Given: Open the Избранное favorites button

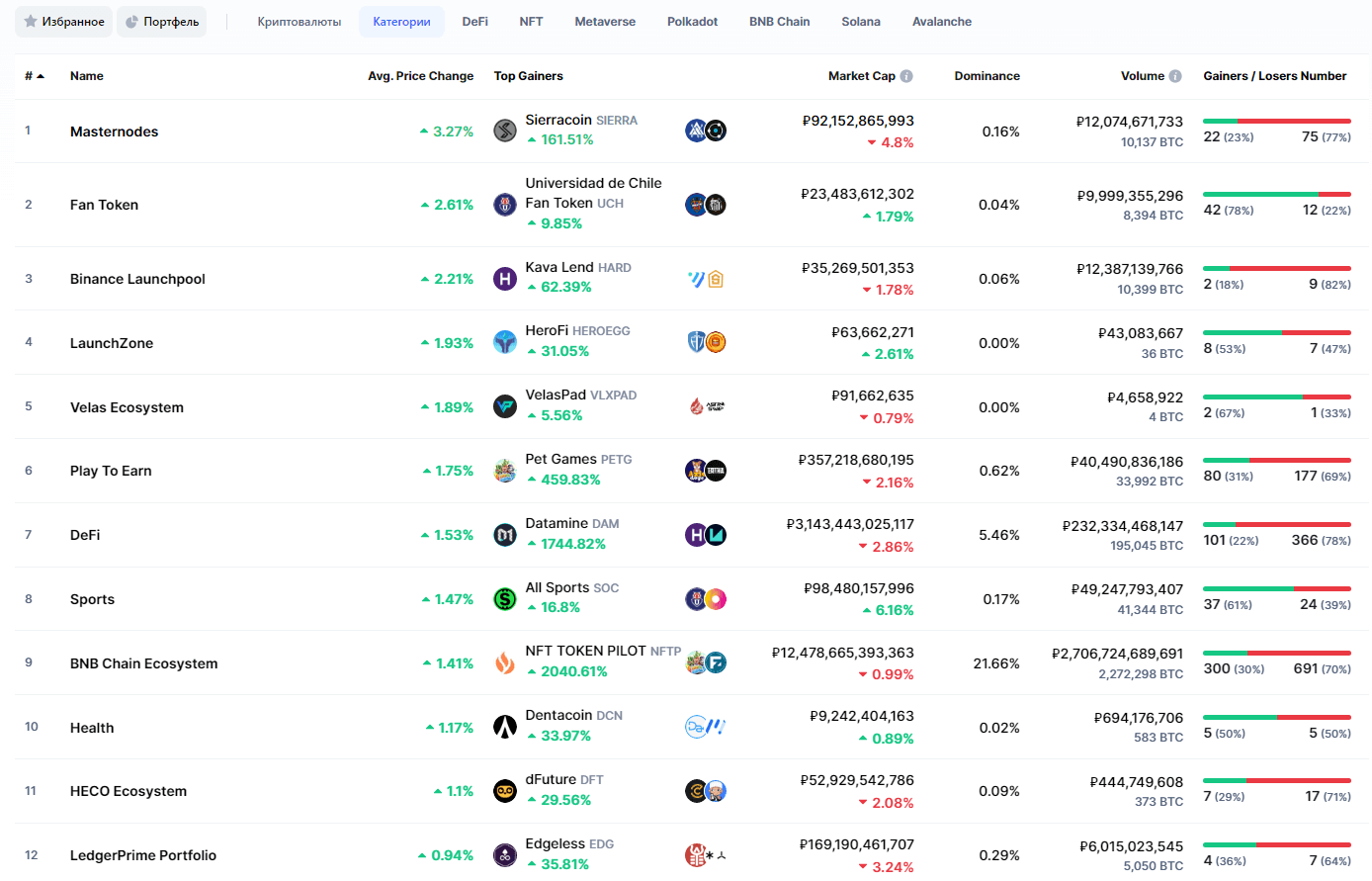Looking at the screenshot, I should coord(64,22).
